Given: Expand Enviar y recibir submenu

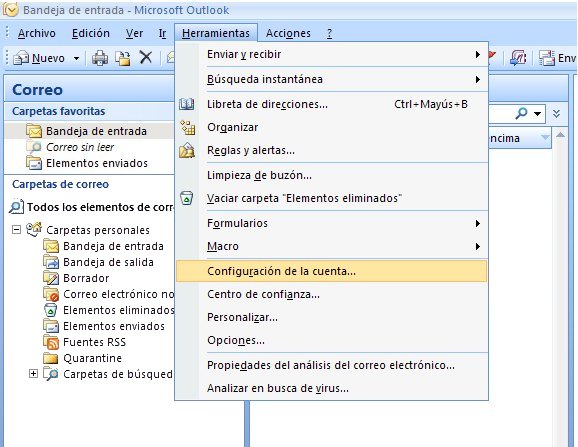Looking at the screenshot, I should (332, 55).
